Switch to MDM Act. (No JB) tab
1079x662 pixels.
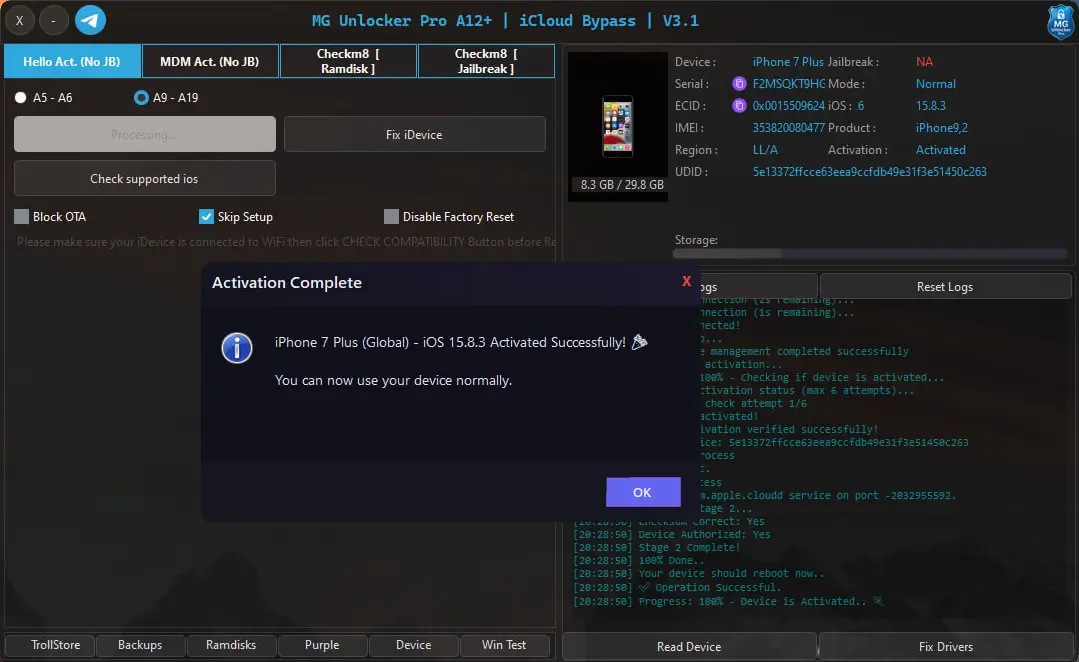pyautogui.click(x=210, y=61)
